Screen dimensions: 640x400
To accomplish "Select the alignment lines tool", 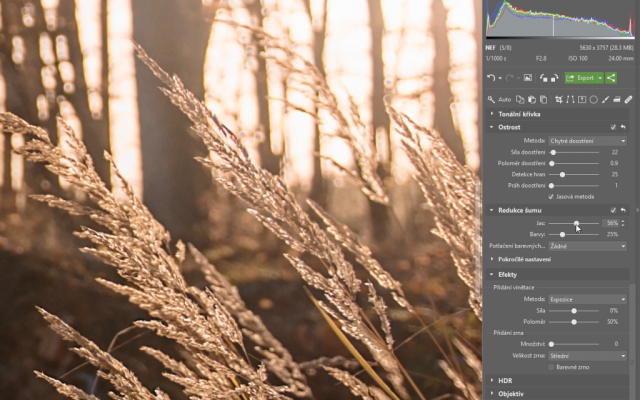I will (570, 99).
